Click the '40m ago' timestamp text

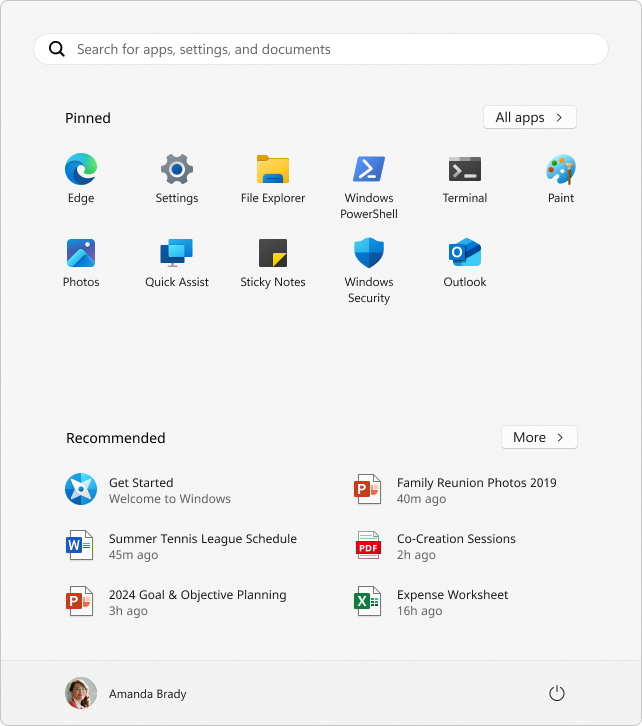pyautogui.click(x=422, y=499)
